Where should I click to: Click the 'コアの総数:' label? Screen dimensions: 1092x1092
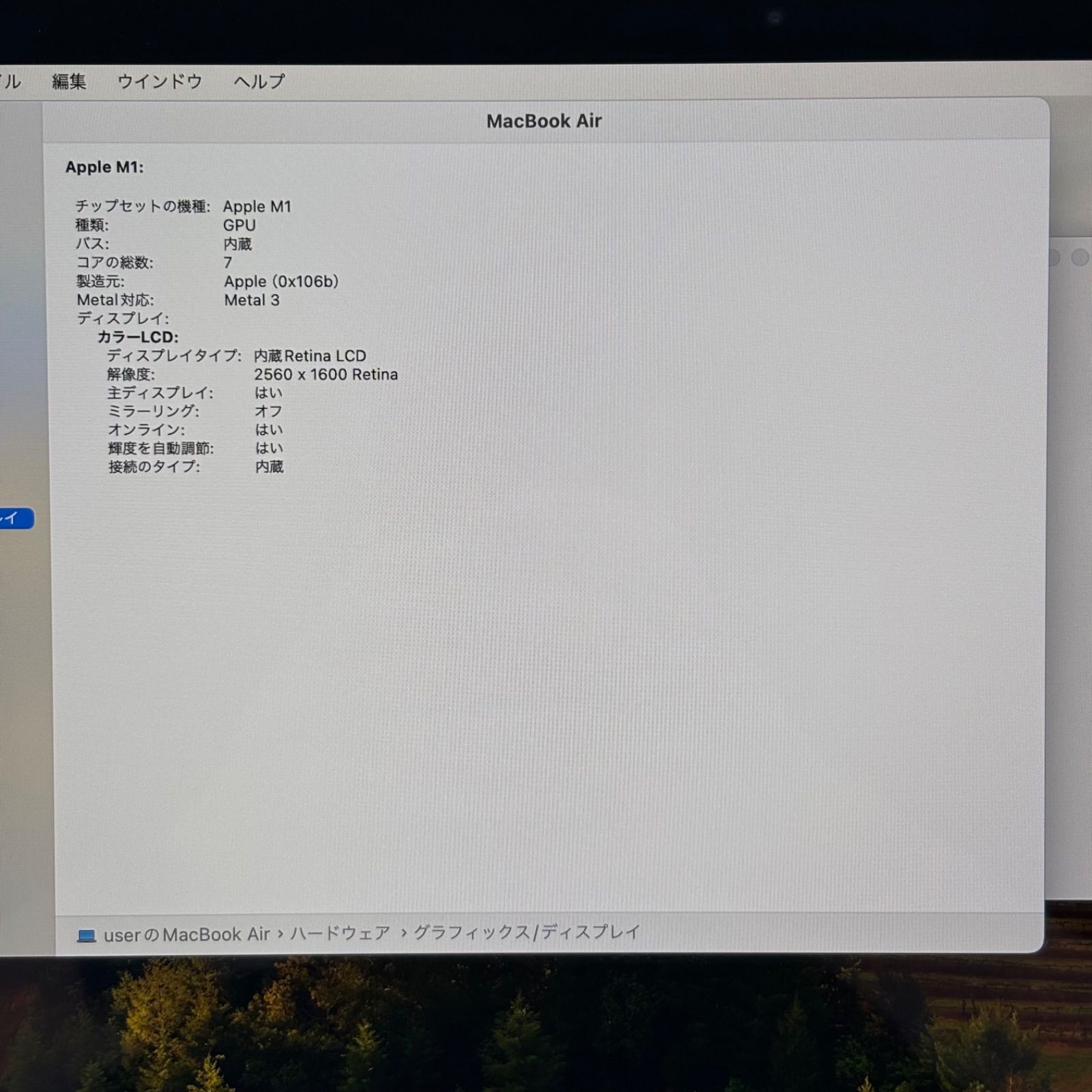click(x=115, y=263)
